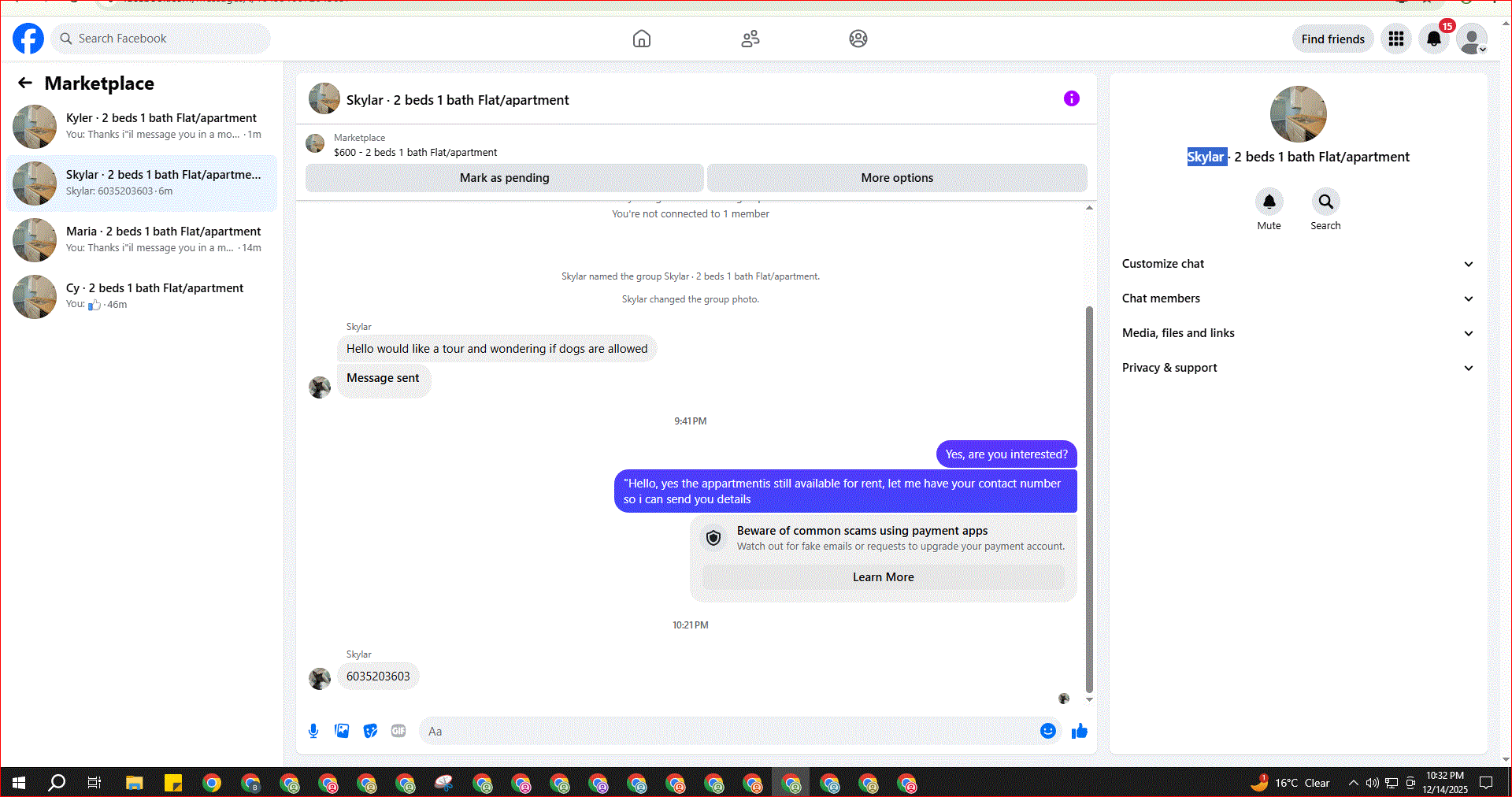Click the taskbar clock 10:32 PM
This screenshot has height=797, width=1512.
(1445, 783)
